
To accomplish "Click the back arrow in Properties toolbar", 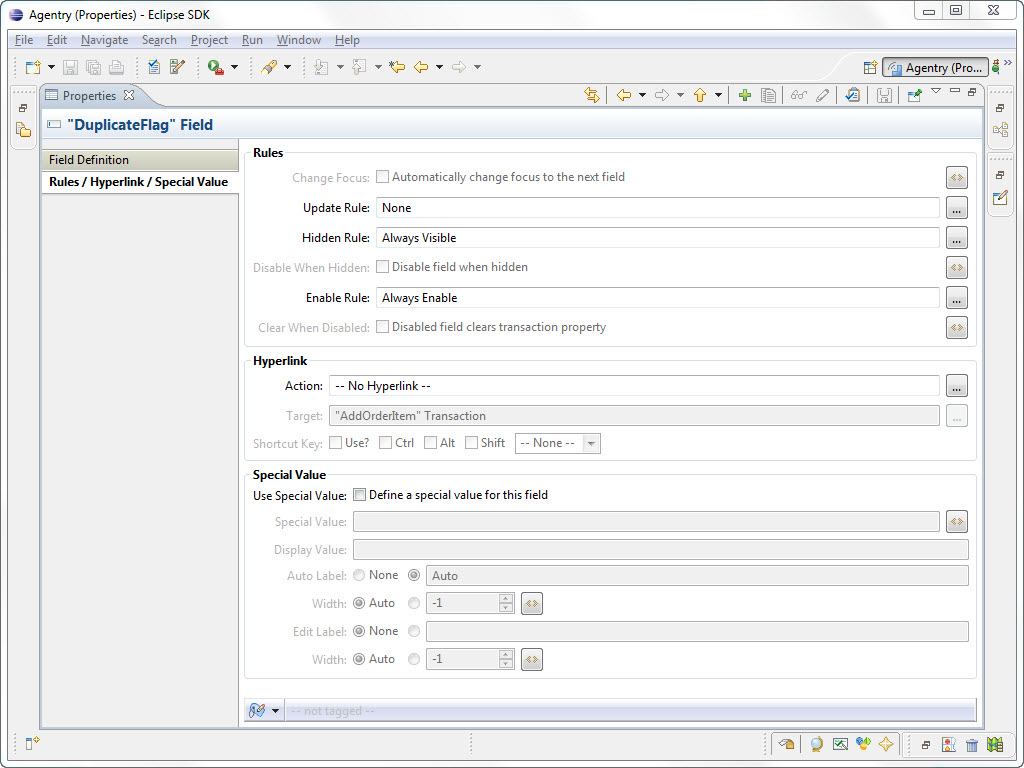I will click(x=624, y=95).
